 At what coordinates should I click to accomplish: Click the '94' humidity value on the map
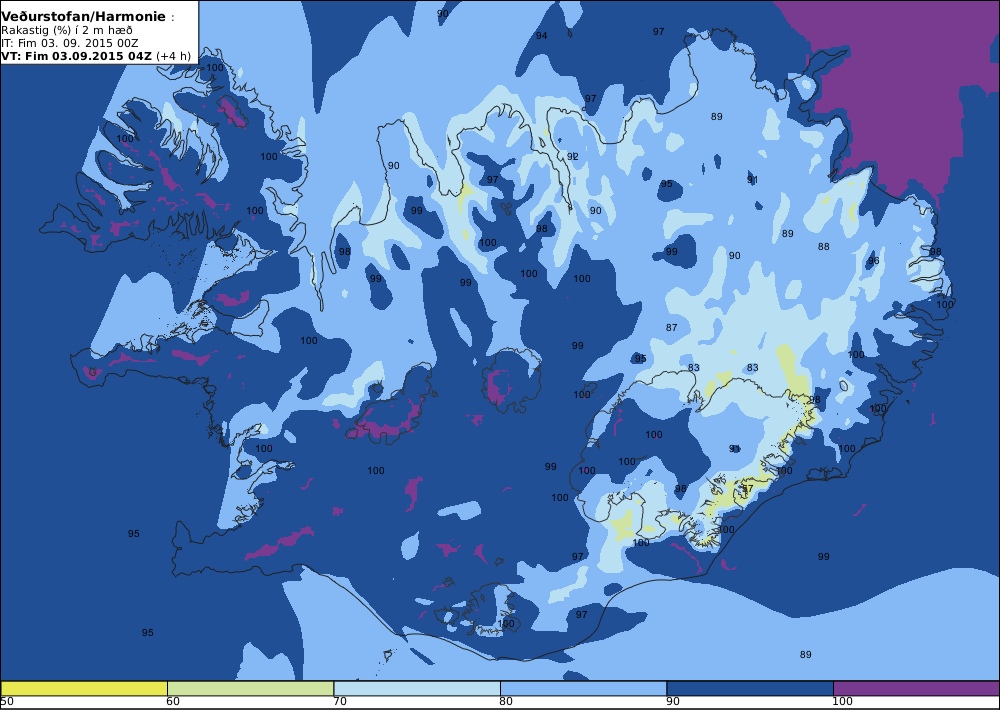click(541, 36)
